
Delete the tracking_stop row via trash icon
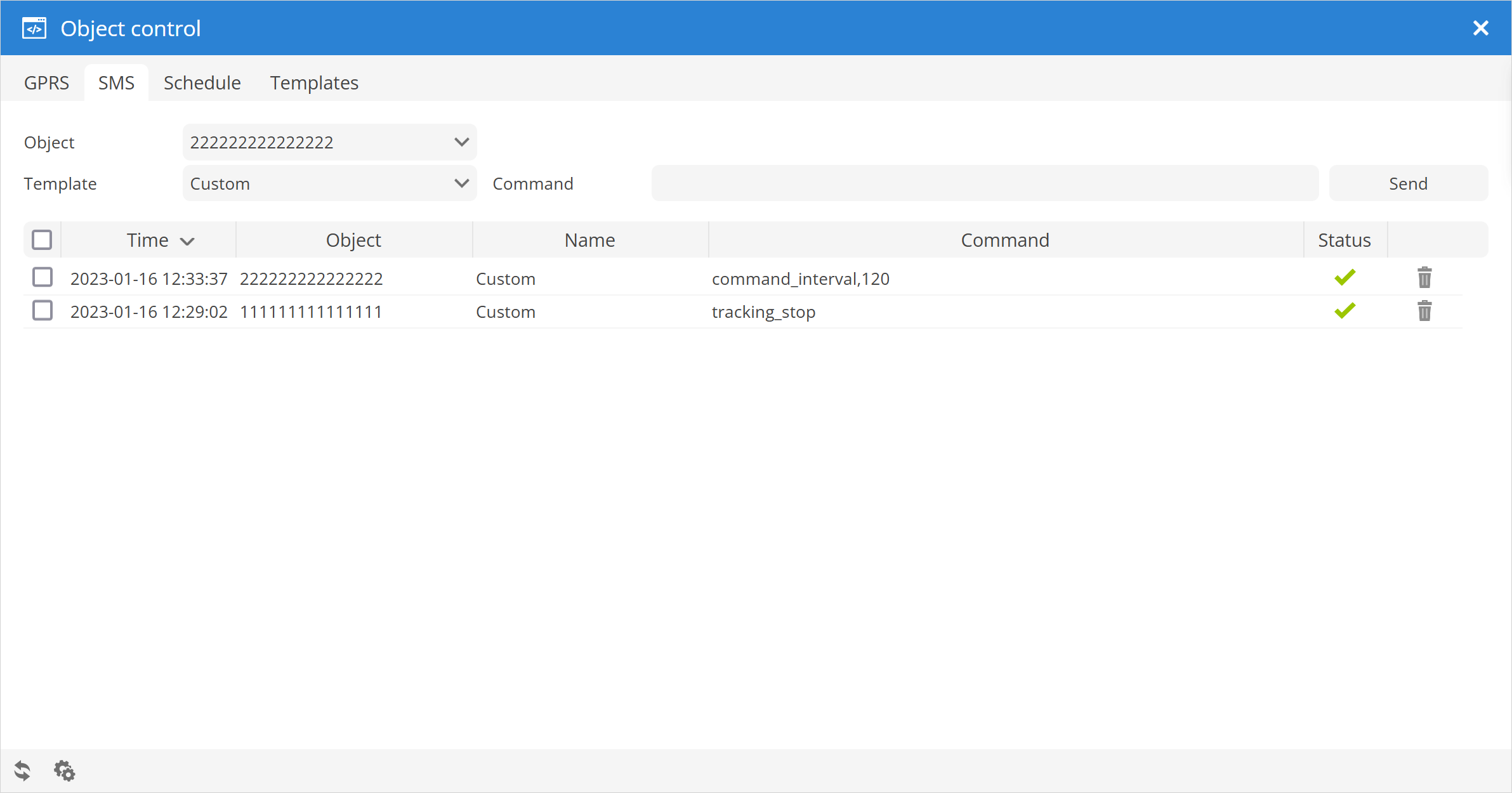click(1424, 311)
